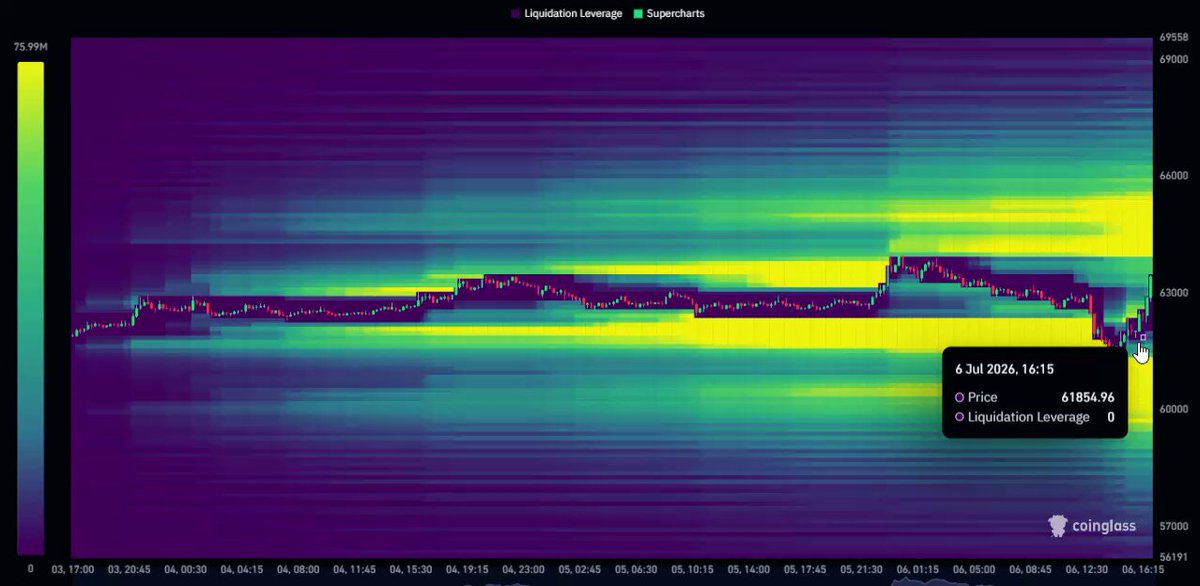Click the 04, 11:45 time axis label
Viewport: 1200px width, 586px height.
(x=355, y=569)
